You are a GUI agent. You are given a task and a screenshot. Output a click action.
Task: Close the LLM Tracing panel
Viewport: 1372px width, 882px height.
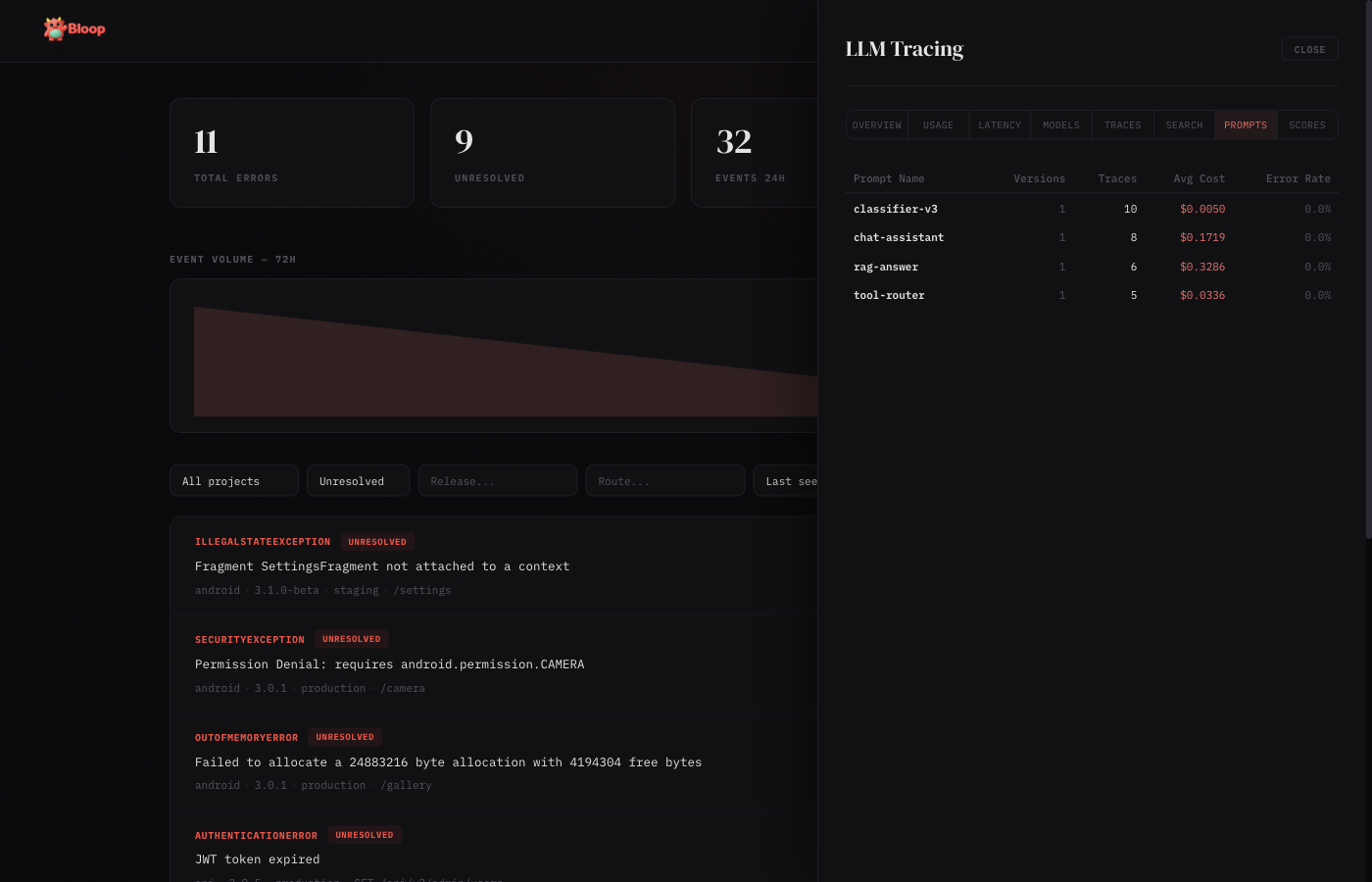coord(1309,49)
